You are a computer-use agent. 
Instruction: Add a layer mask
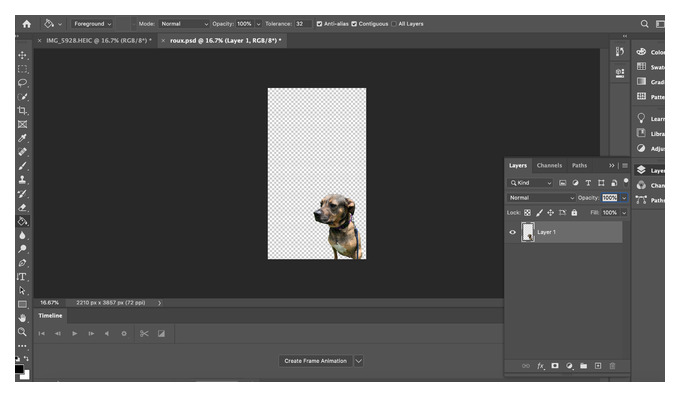coord(555,366)
